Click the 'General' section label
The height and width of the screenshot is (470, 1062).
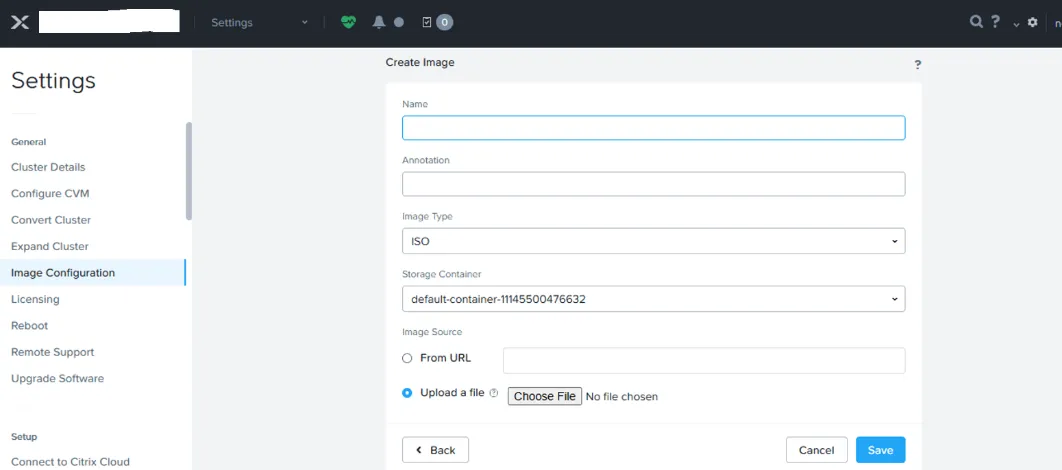point(28,142)
